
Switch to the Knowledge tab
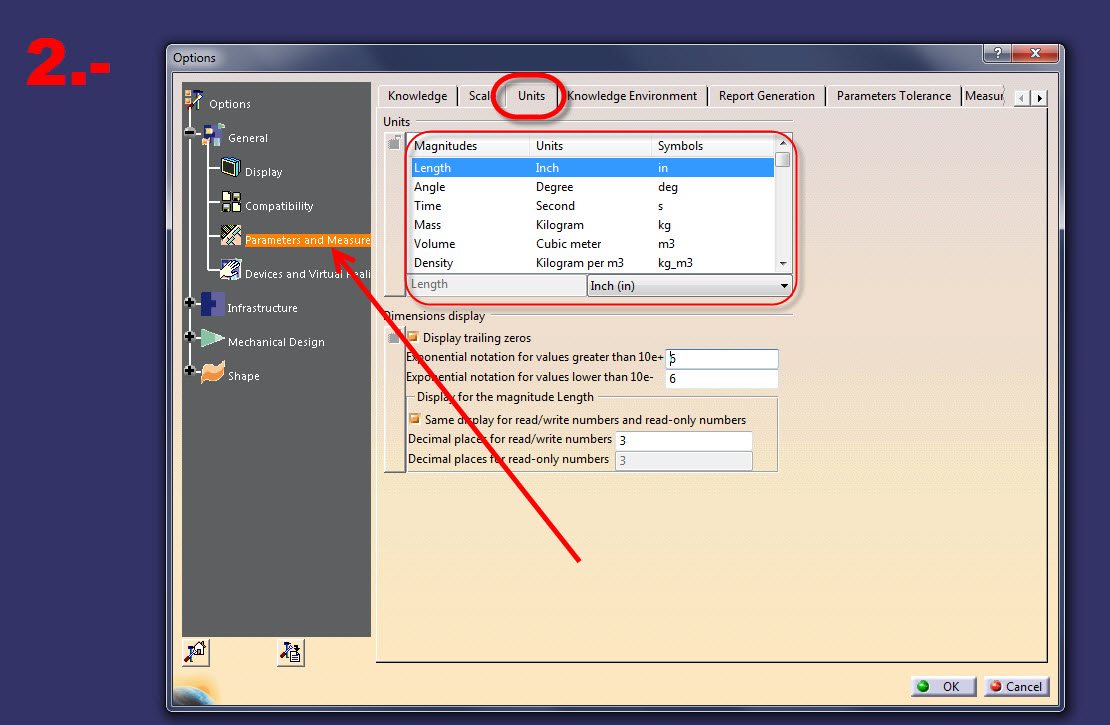(x=417, y=95)
